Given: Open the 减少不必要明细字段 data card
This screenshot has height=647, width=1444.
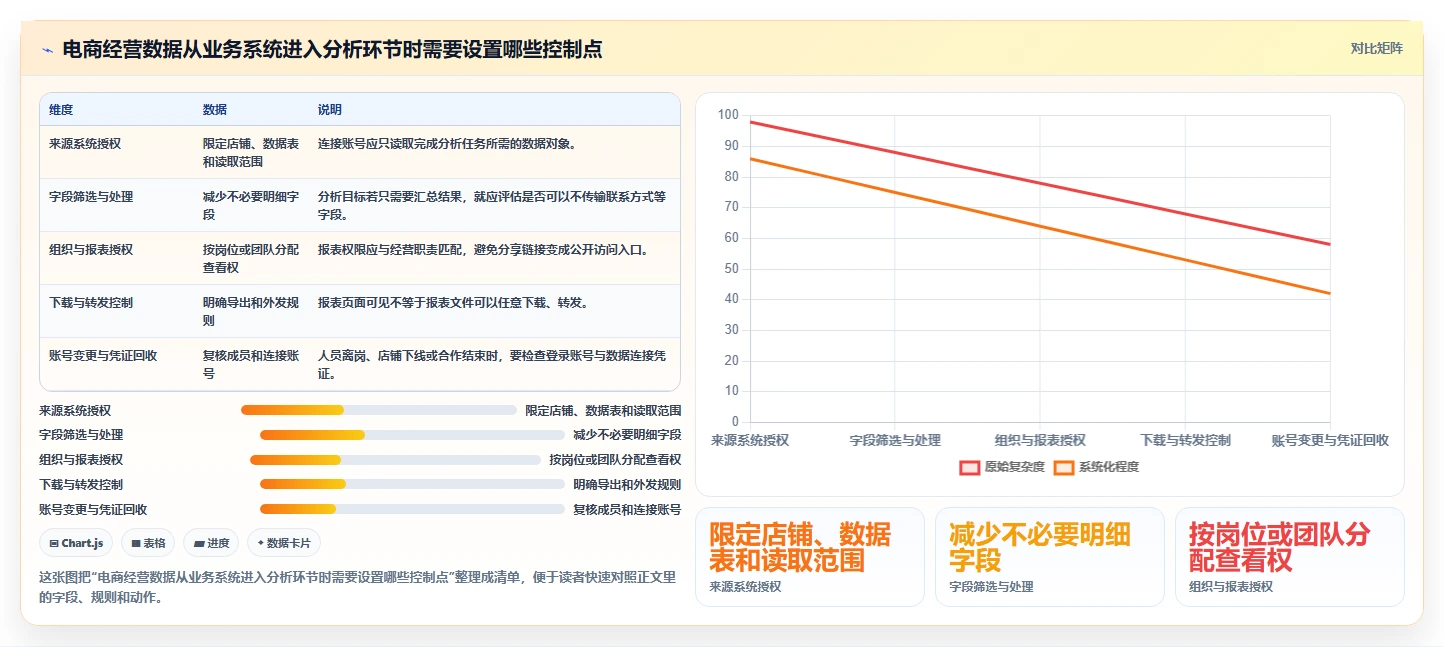Looking at the screenshot, I should (1050, 557).
